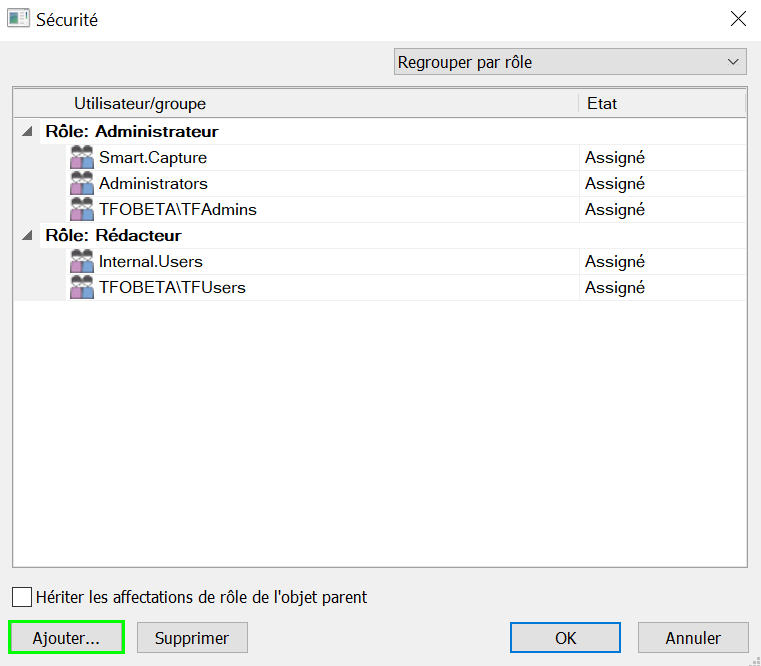This screenshot has height=666, width=761.
Task: Click Assigné state for TFOBETA\TFAdmins
Action: coord(615,210)
